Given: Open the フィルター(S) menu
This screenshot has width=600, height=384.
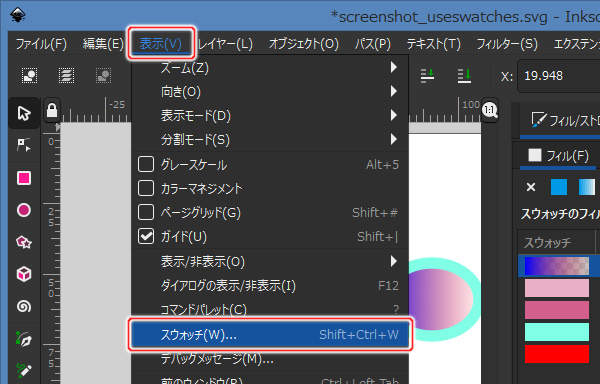Looking at the screenshot, I should (507, 44).
